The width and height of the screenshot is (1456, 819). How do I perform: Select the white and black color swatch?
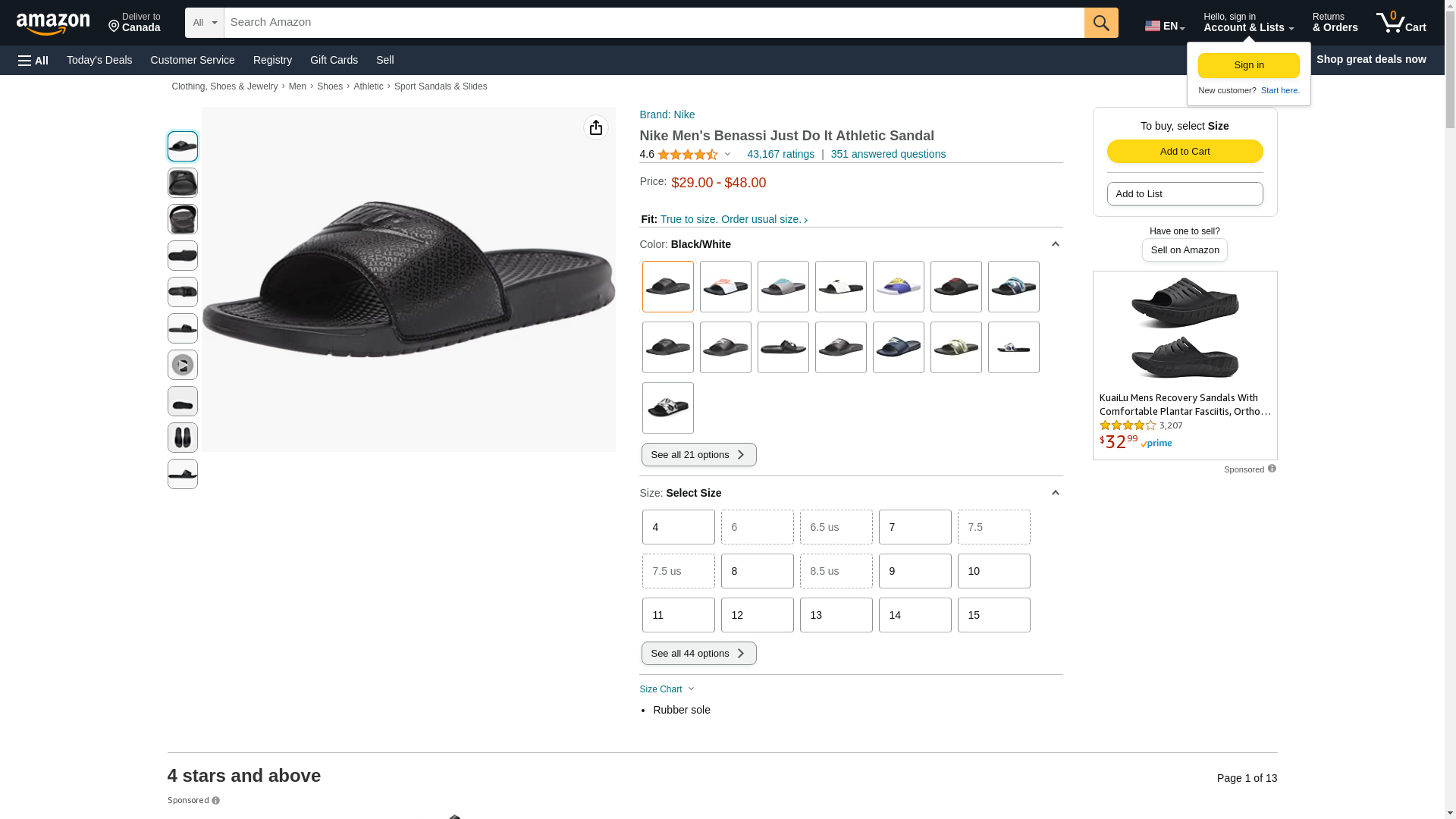840,287
